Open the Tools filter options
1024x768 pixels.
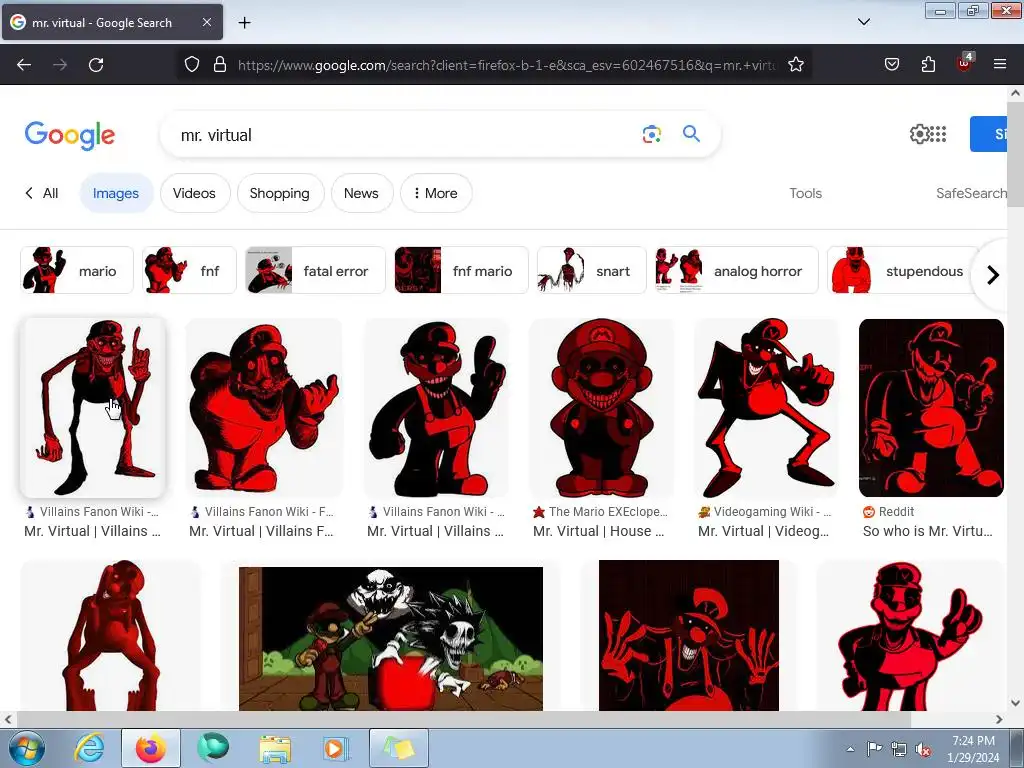coord(805,193)
